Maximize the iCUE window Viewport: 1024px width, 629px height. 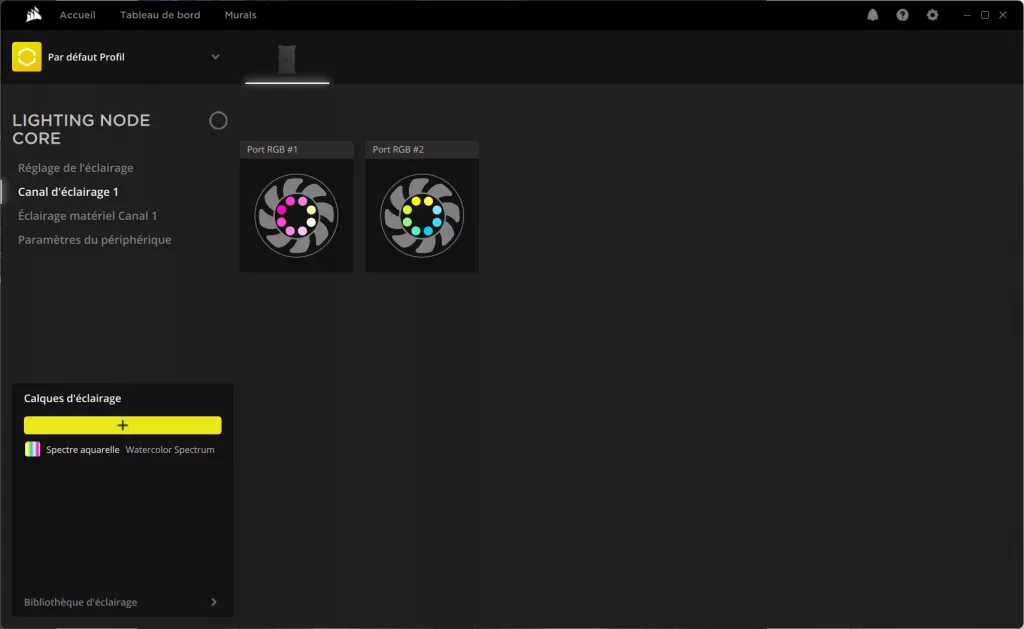pos(985,15)
